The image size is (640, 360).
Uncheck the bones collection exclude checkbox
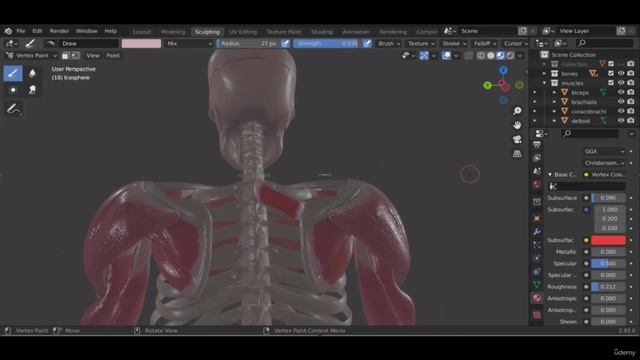click(x=611, y=73)
